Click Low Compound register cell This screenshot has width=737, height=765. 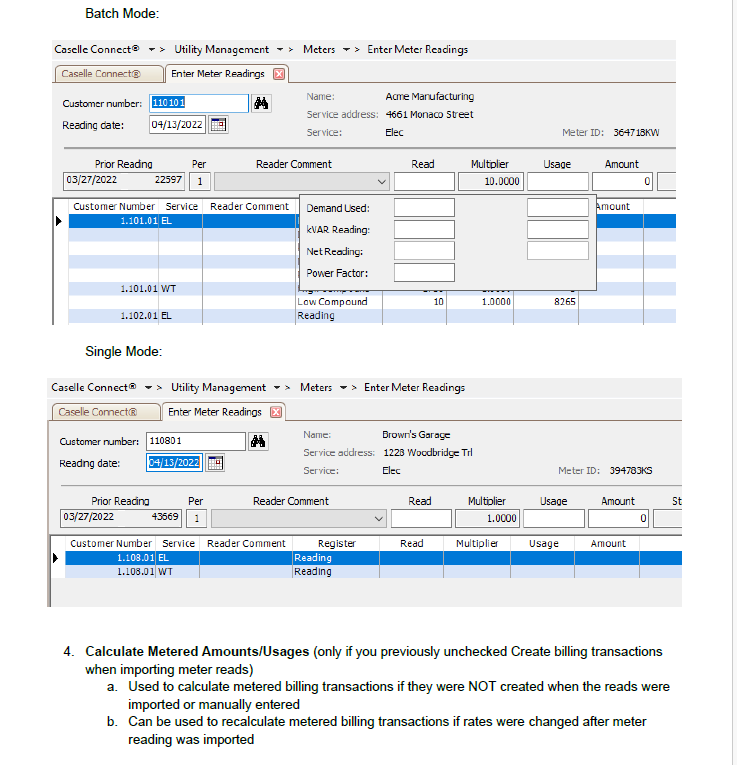pyautogui.click(x=339, y=302)
